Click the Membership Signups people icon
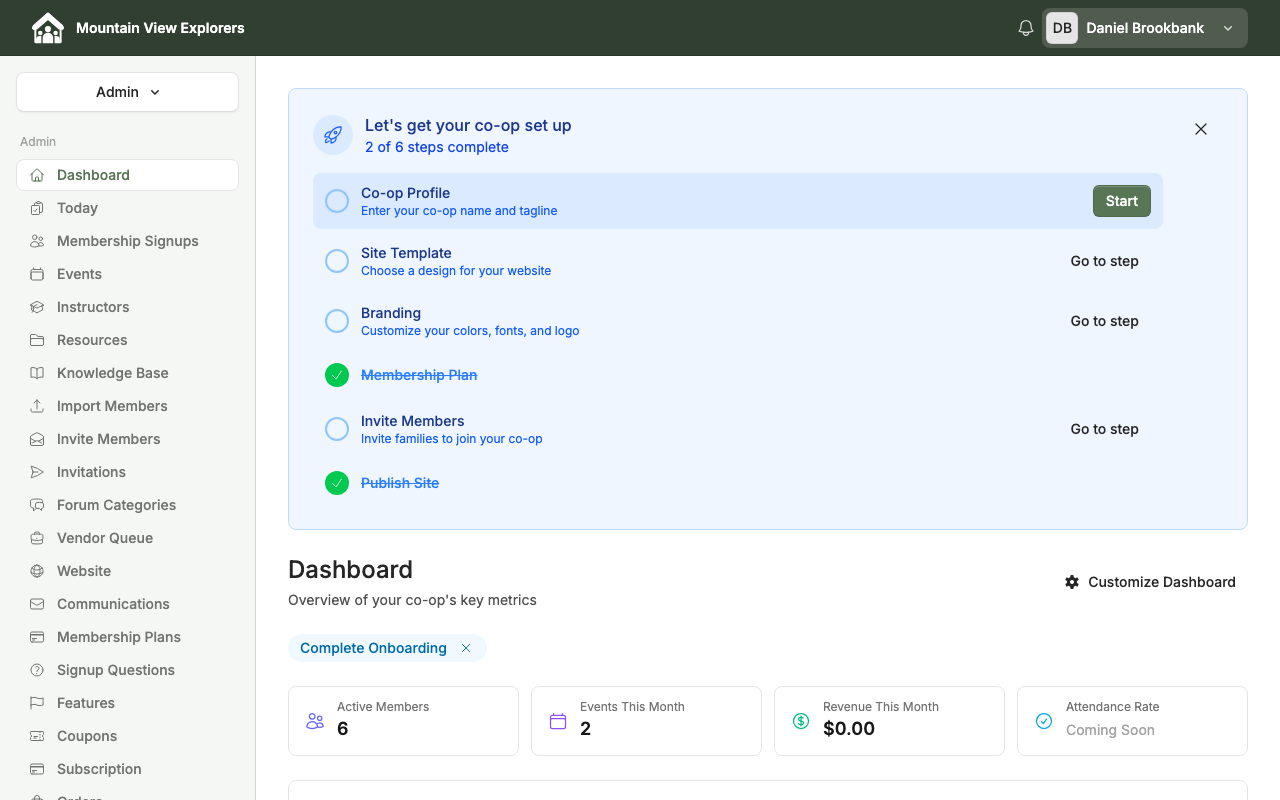 [37, 241]
